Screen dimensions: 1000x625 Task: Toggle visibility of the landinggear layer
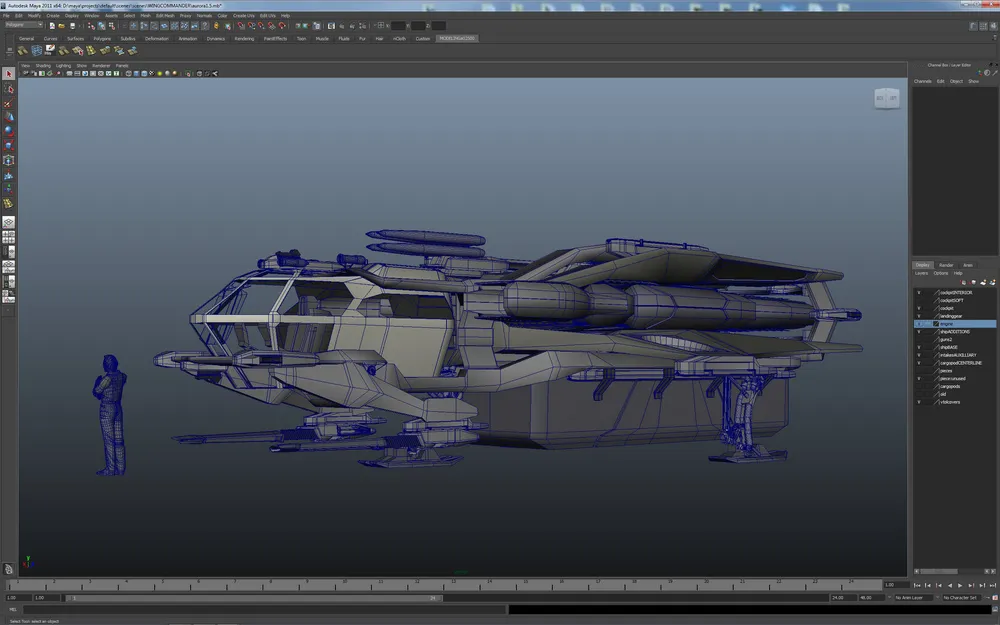click(x=919, y=316)
